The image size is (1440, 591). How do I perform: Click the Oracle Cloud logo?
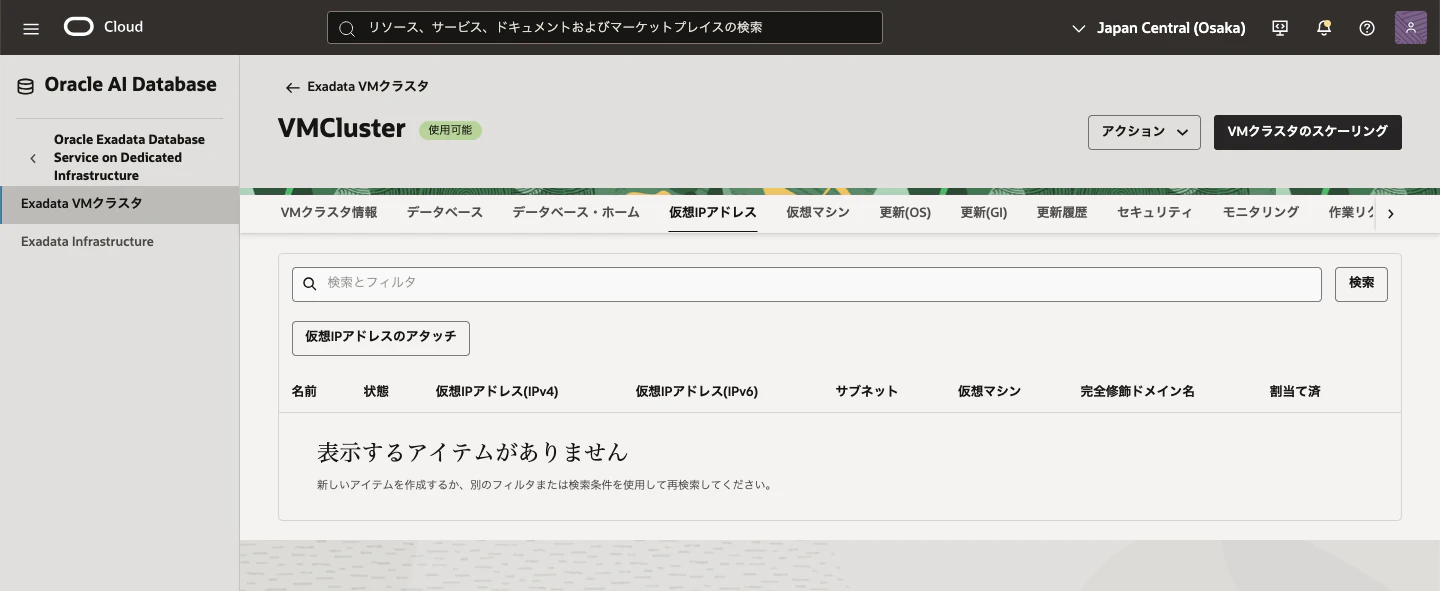click(x=104, y=27)
